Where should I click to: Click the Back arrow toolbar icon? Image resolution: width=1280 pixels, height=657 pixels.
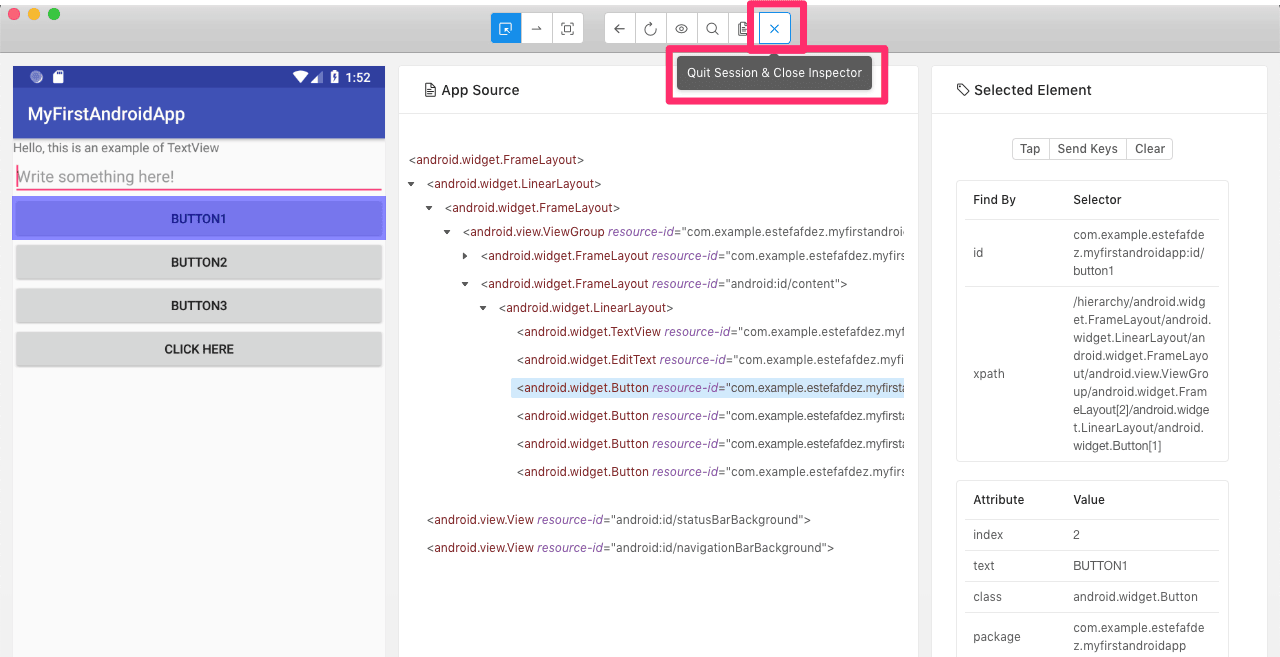(620, 29)
